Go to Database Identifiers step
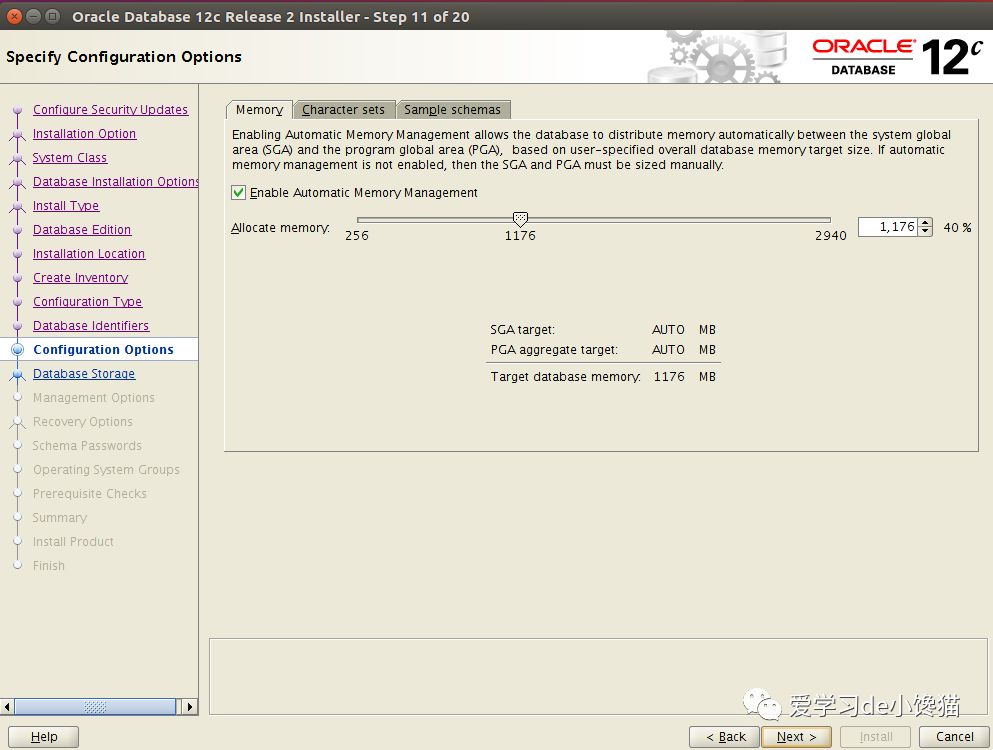This screenshot has height=750, width=993. click(x=91, y=326)
